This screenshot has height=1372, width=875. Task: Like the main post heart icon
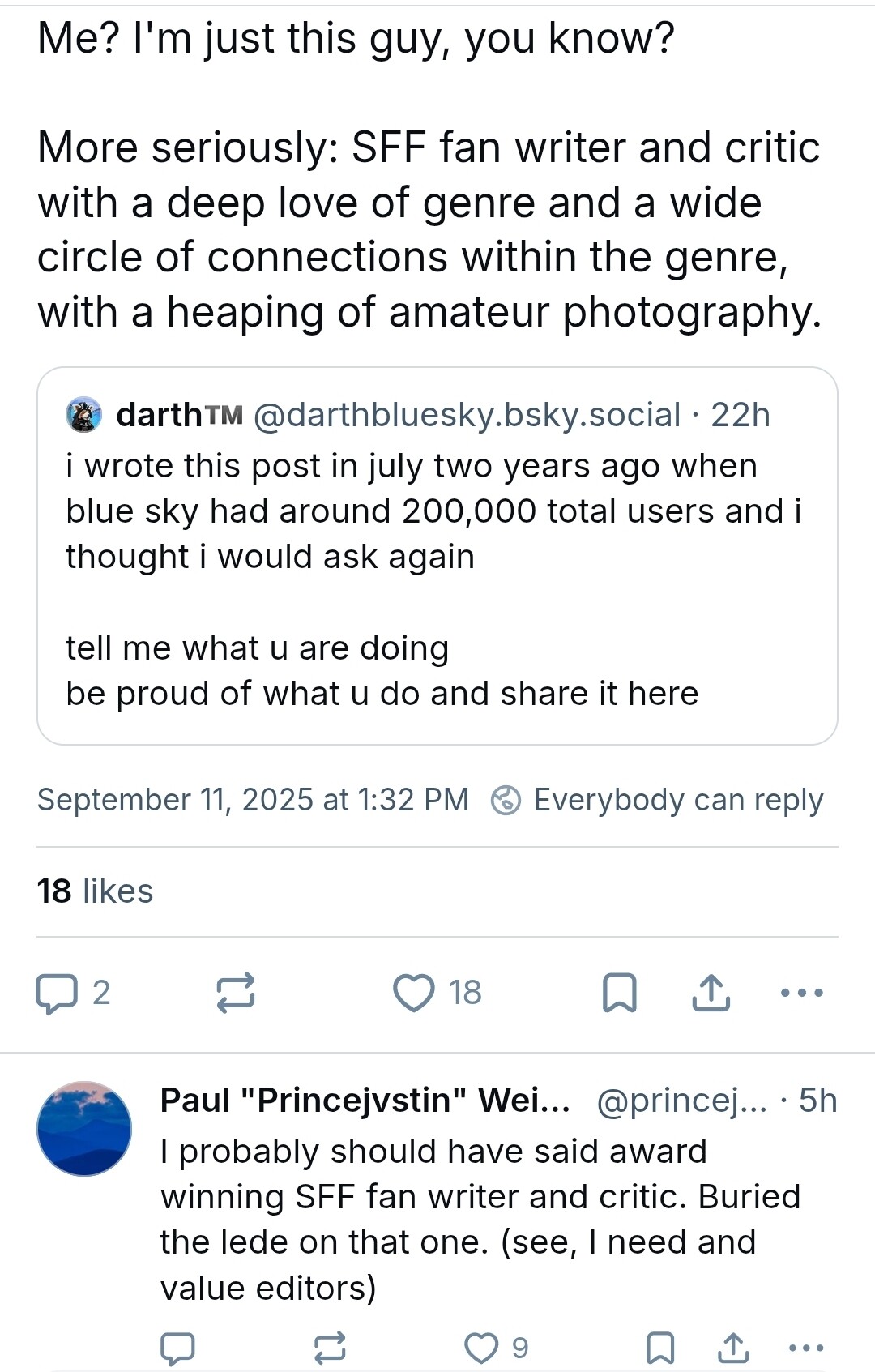tap(414, 994)
